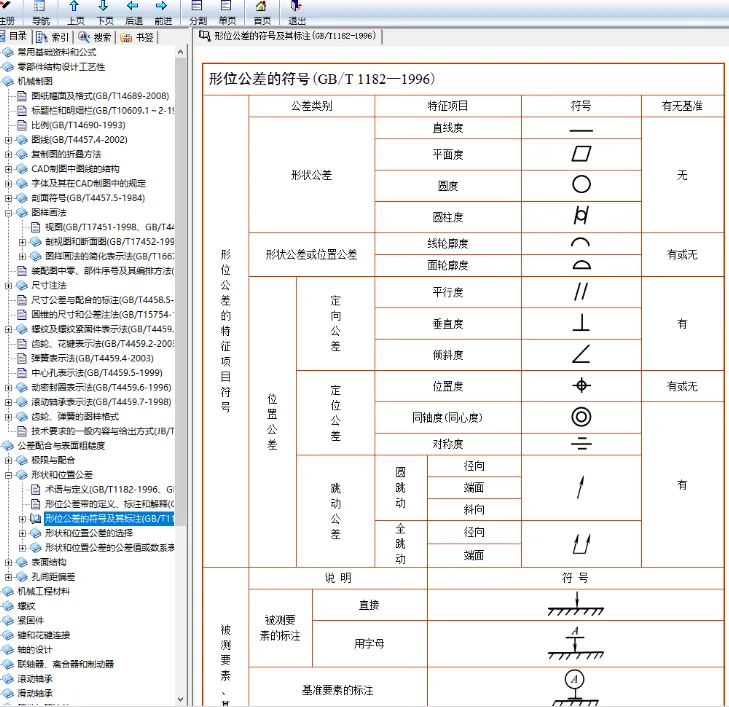Screen dimensions: 729x707
Task: Select 滑动轴承 chapter in tree
Action: 35,694
